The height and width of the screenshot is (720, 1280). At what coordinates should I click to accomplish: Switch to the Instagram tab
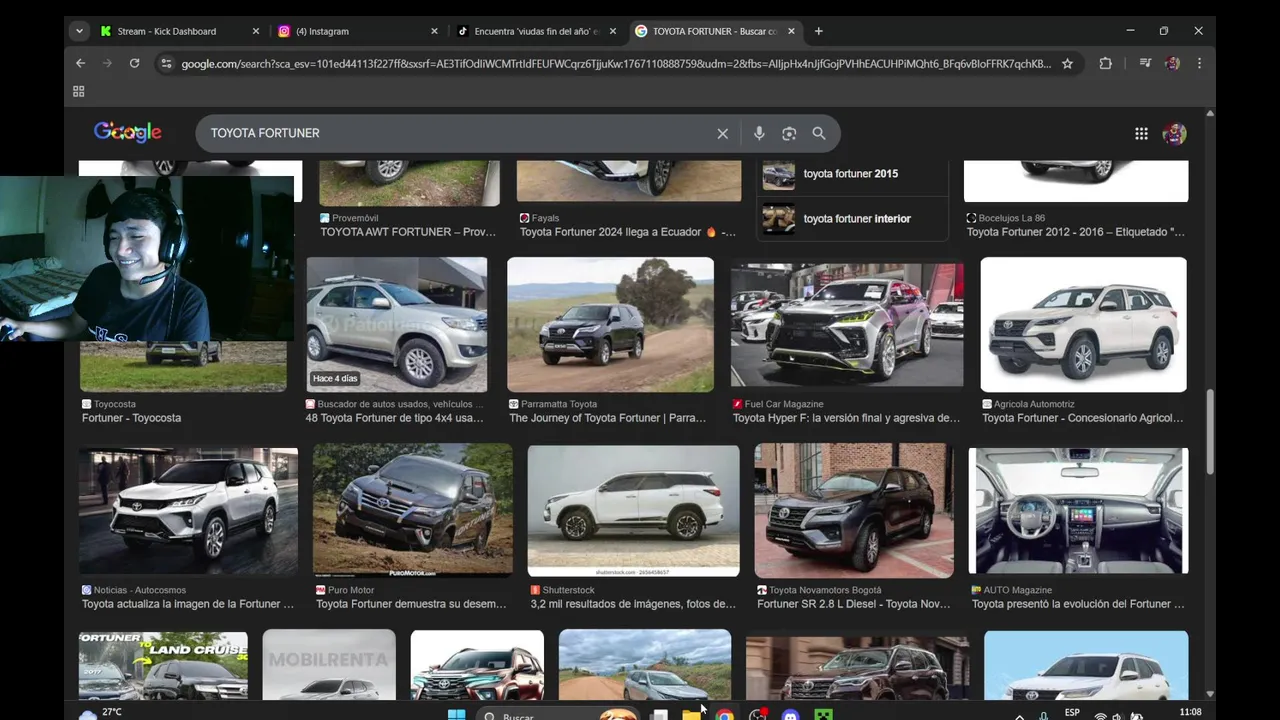pos(358,31)
